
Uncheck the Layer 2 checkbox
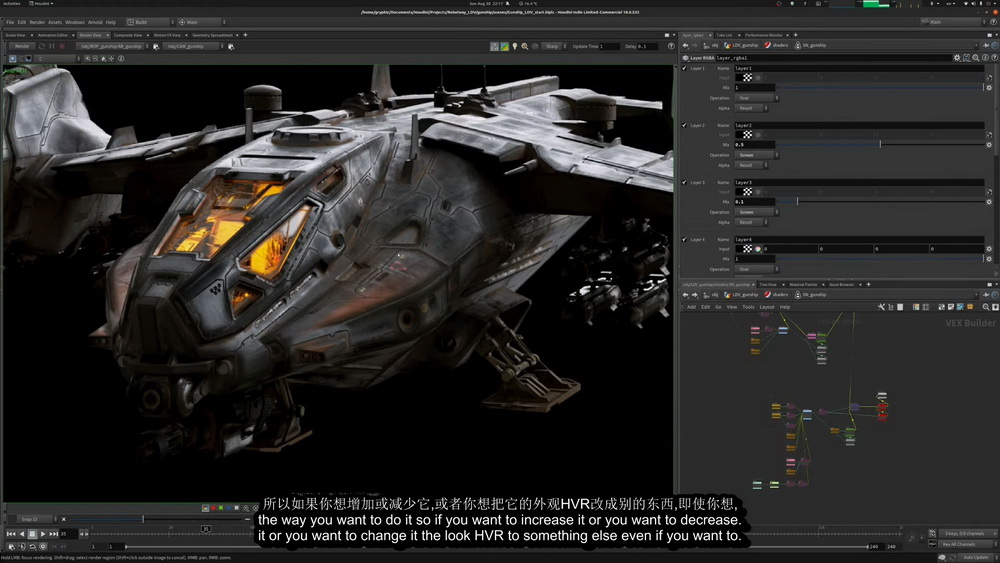click(685, 126)
